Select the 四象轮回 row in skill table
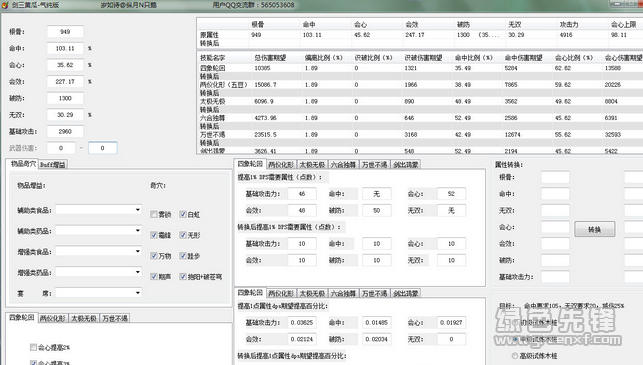This screenshot has height=365, width=643. pyautogui.click(x=420, y=68)
